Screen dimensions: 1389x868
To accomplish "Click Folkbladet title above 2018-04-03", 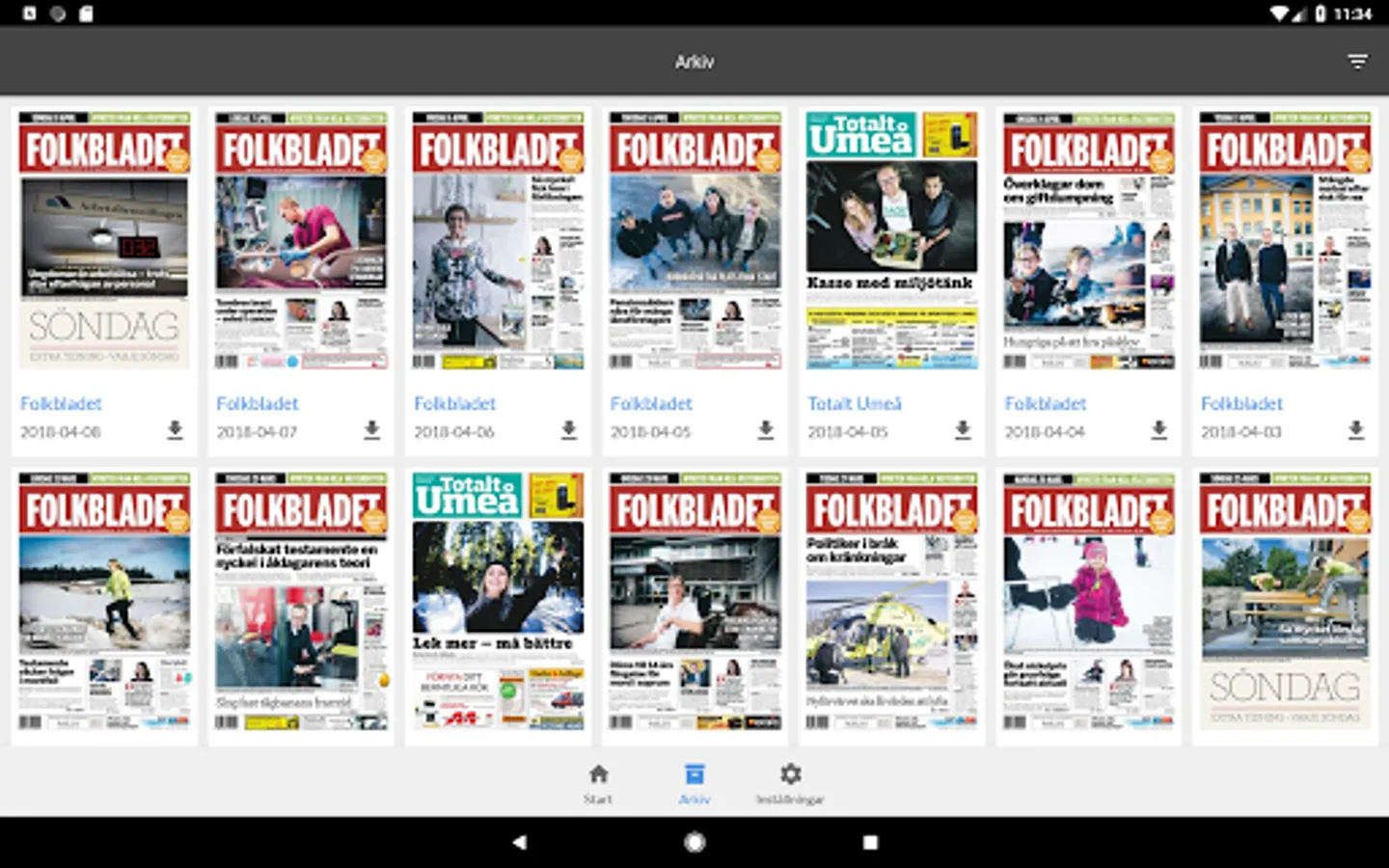I will [1242, 403].
